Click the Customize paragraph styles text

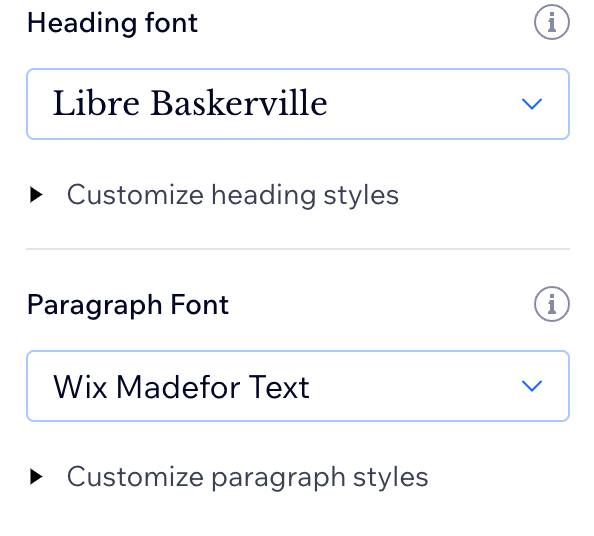[247, 477]
